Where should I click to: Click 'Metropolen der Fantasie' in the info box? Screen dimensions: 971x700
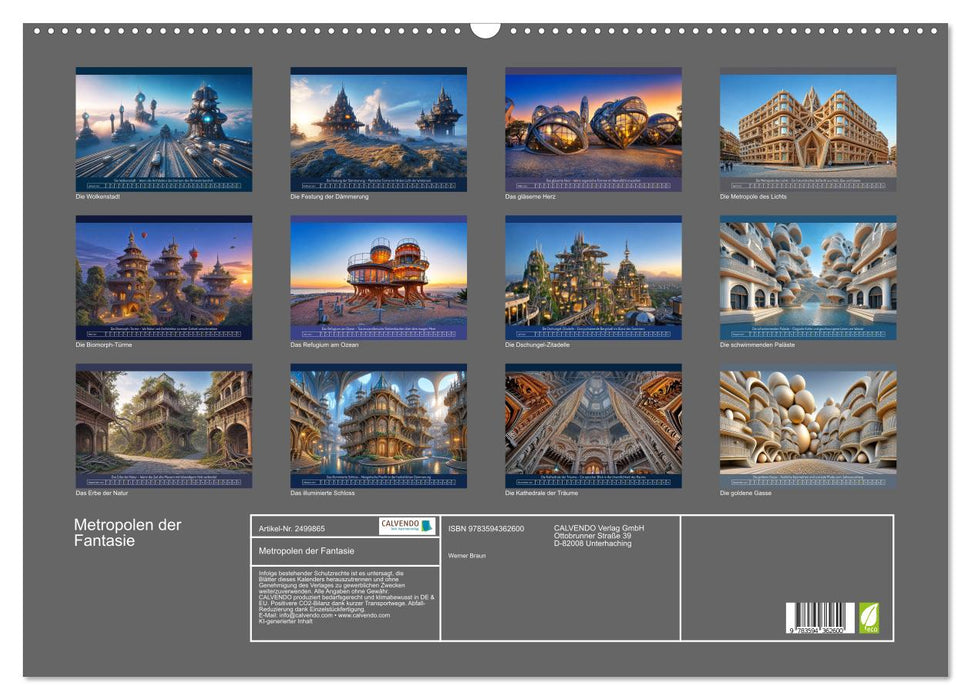pos(307,551)
